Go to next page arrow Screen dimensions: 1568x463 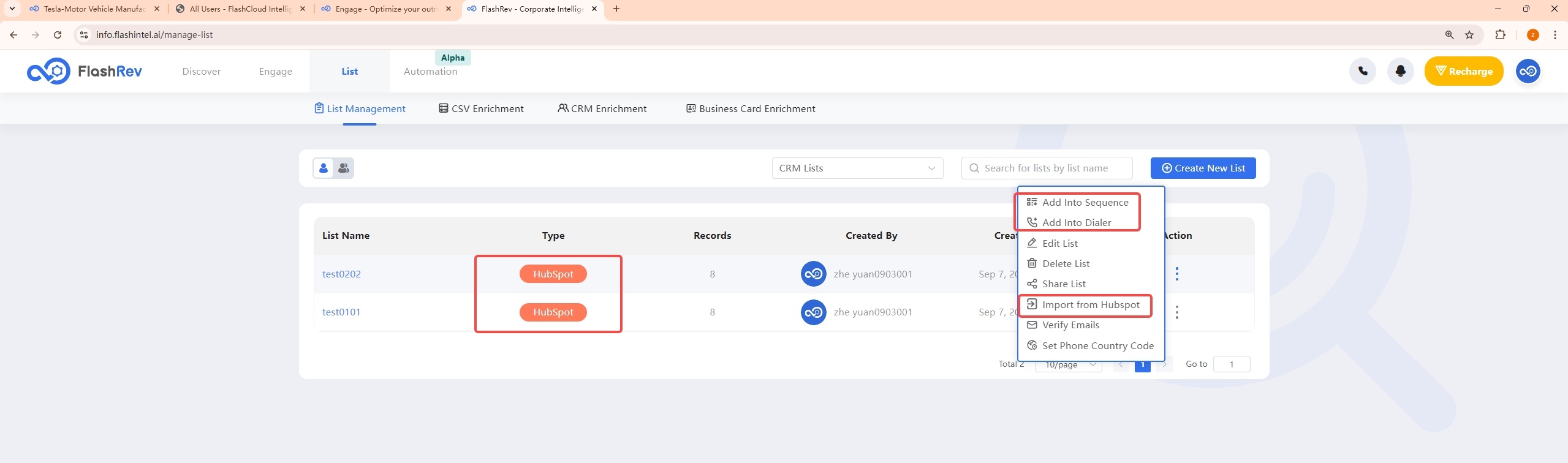[1164, 364]
